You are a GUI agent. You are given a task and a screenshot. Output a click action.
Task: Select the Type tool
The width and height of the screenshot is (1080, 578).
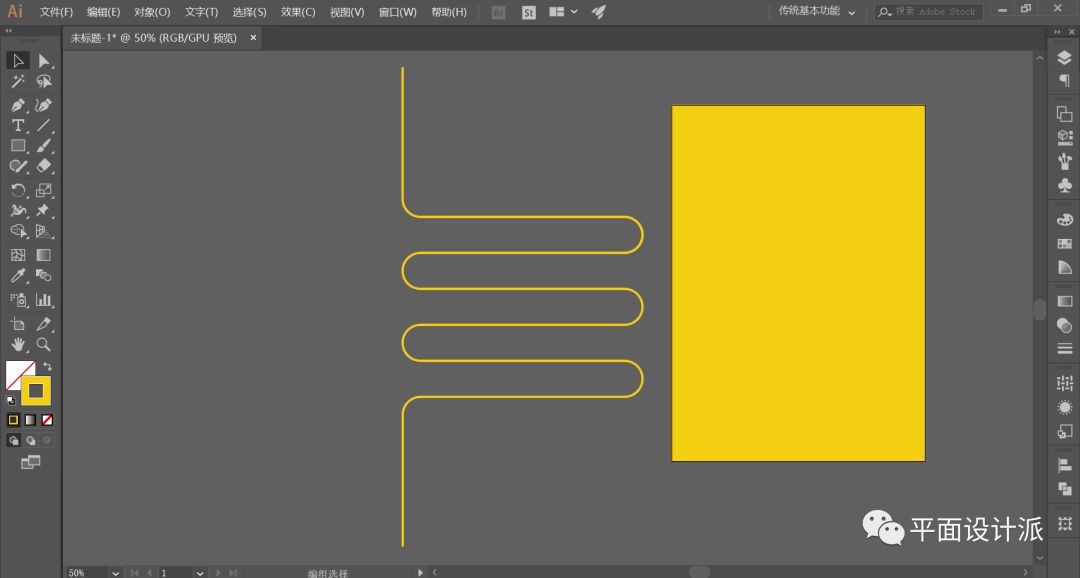[18, 126]
